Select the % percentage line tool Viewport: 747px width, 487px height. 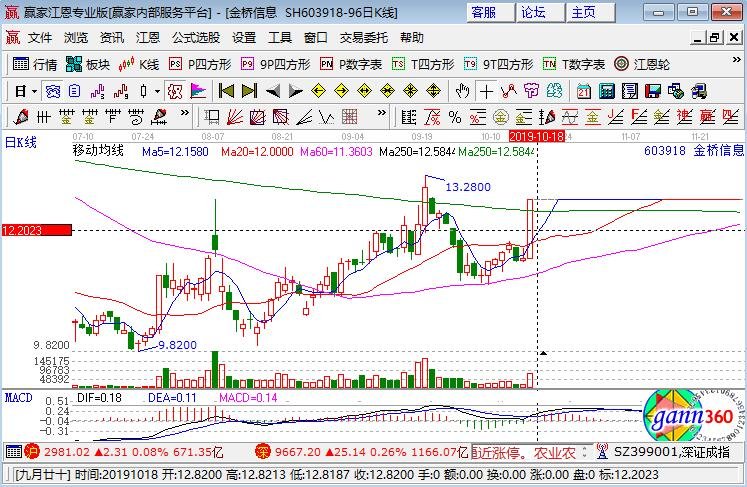pos(455,117)
